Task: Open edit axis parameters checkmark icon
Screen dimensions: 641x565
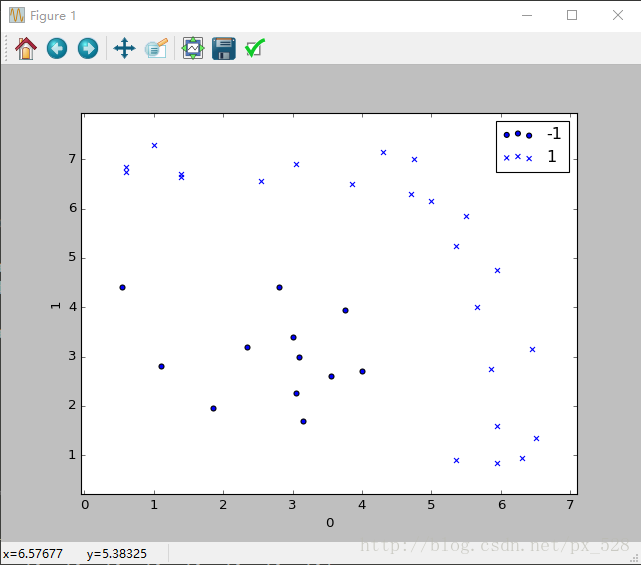Action: (255, 48)
